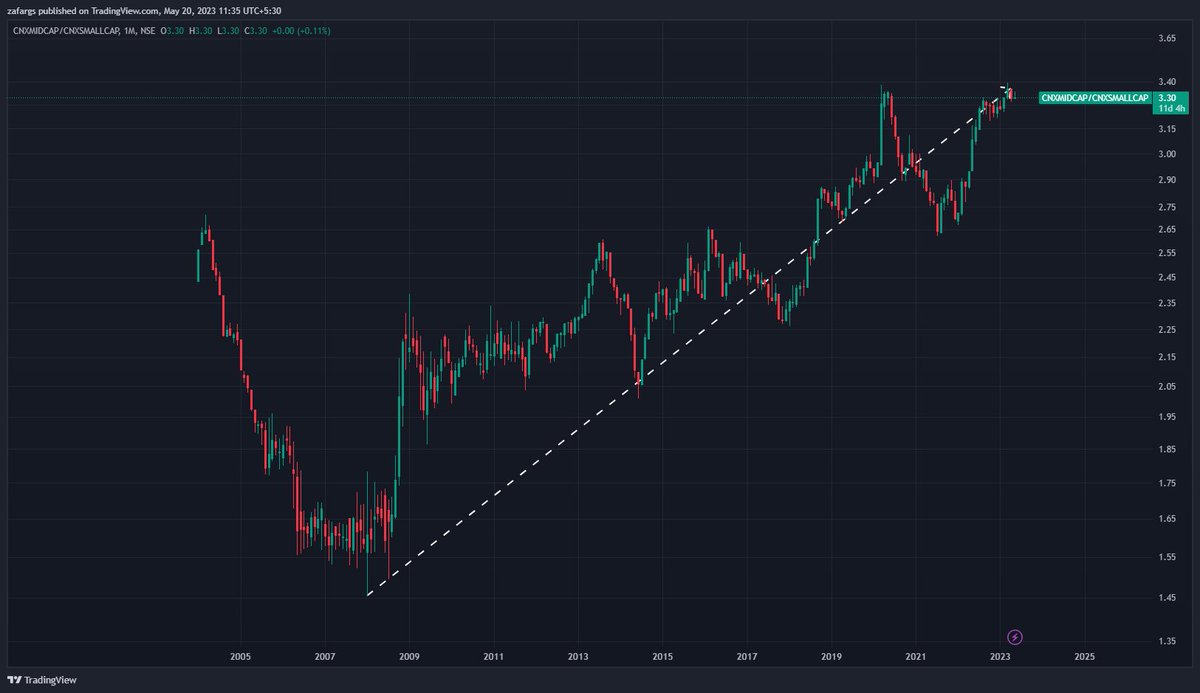
Task: Click the 2013 year label on time axis
Action: (577, 657)
